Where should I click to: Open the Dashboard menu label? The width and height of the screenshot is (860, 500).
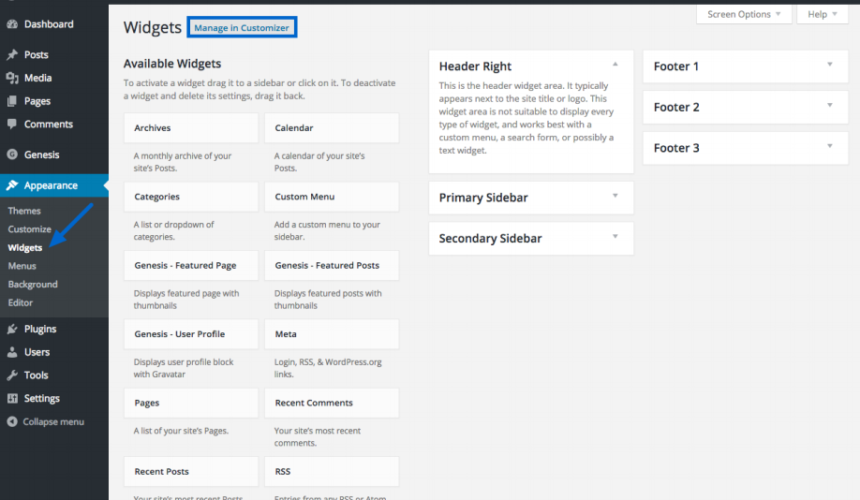49,24
